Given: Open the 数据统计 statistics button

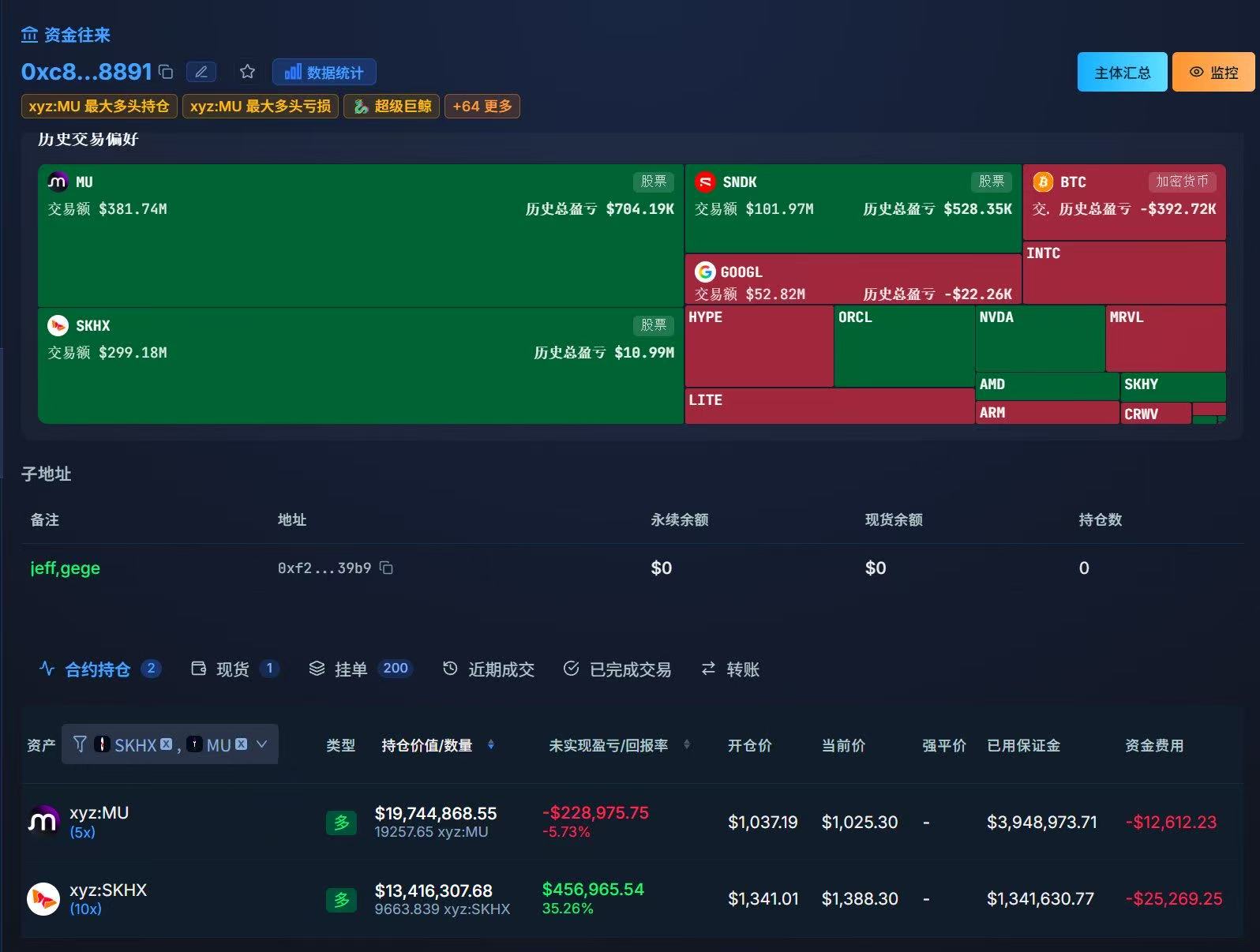Looking at the screenshot, I should 324,72.
